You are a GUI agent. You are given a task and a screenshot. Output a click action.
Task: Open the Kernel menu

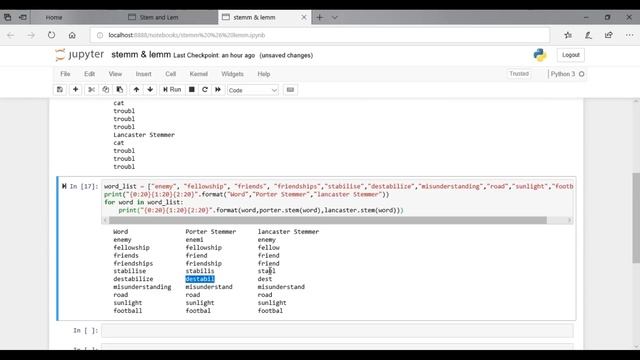click(198, 74)
